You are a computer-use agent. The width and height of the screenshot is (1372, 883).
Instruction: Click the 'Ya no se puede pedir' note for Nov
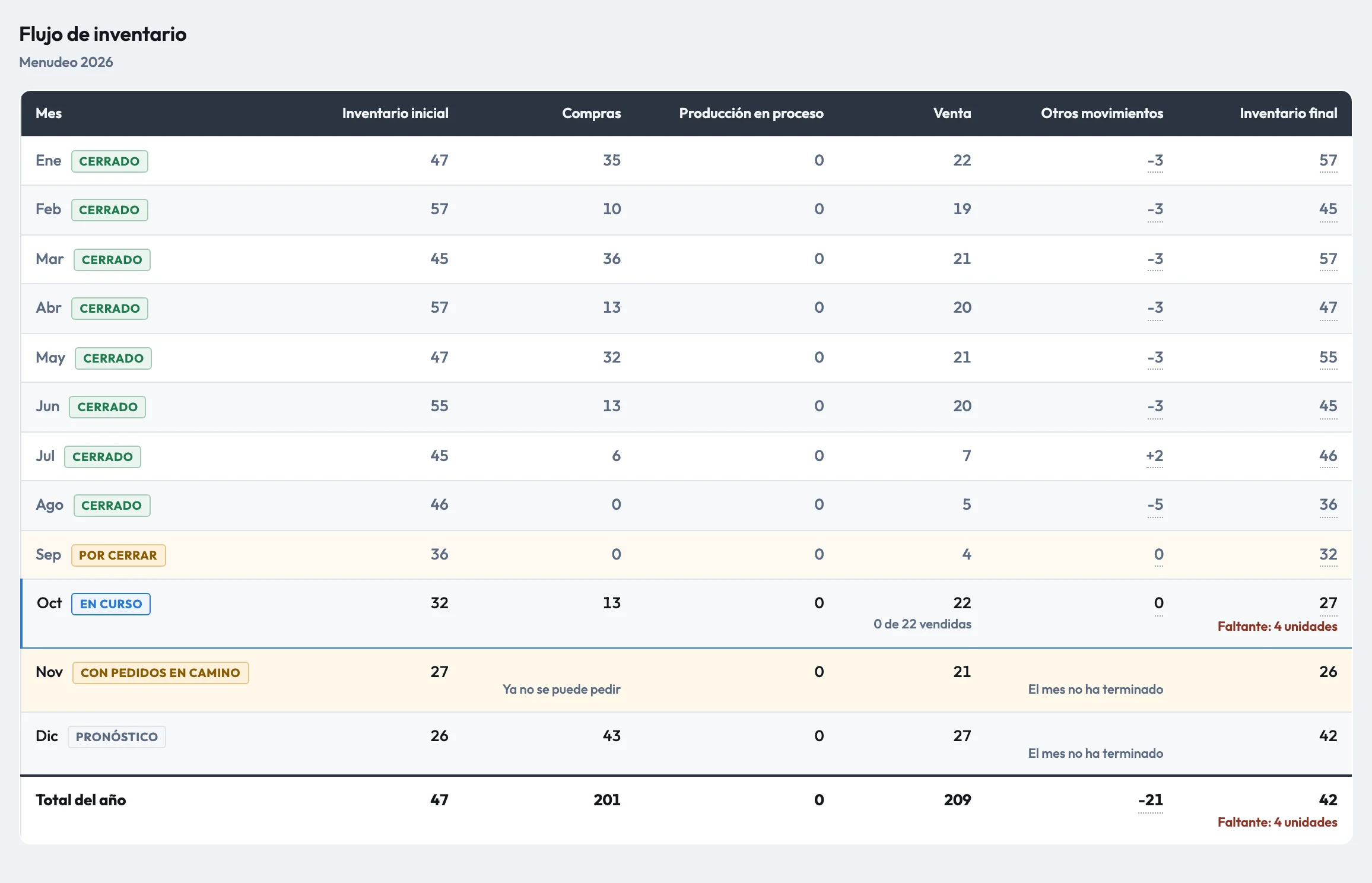coord(561,690)
